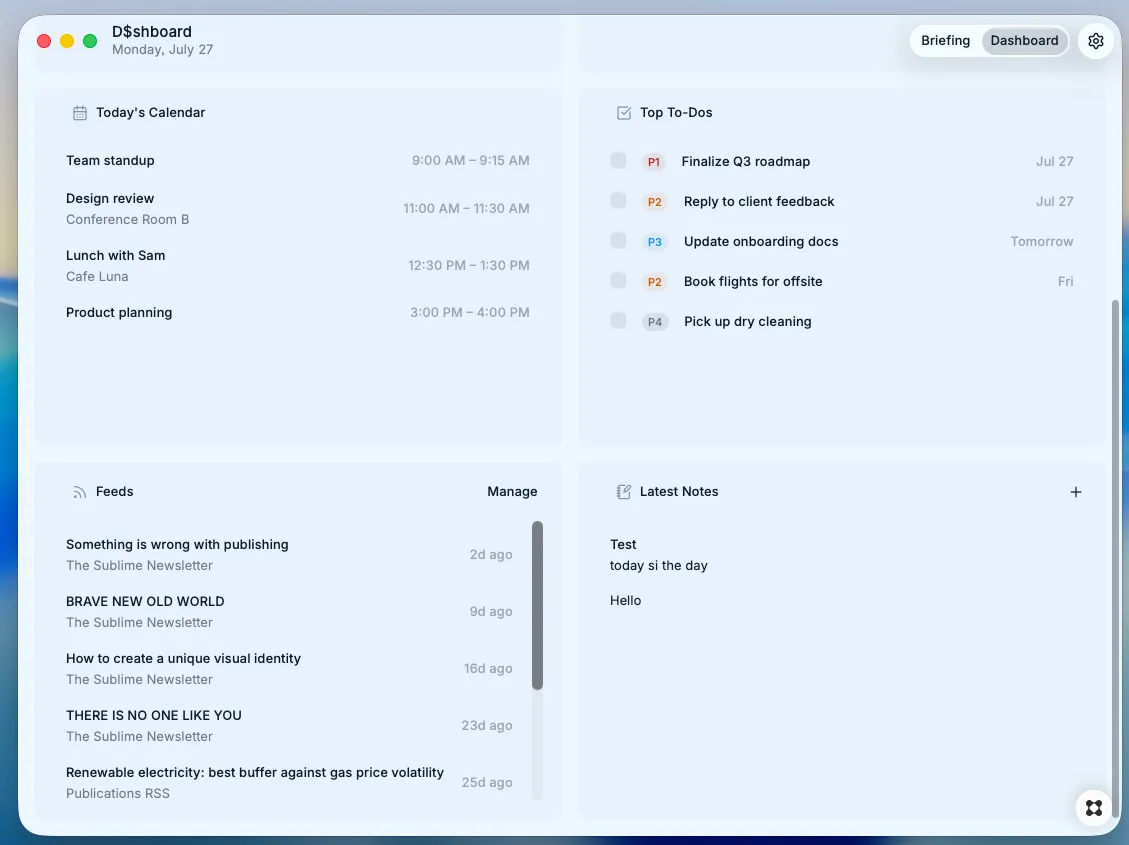This screenshot has height=845, width=1129.
Task: Click the 3:00 PM – 4:00 PM time
Action: tap(469, 312)
